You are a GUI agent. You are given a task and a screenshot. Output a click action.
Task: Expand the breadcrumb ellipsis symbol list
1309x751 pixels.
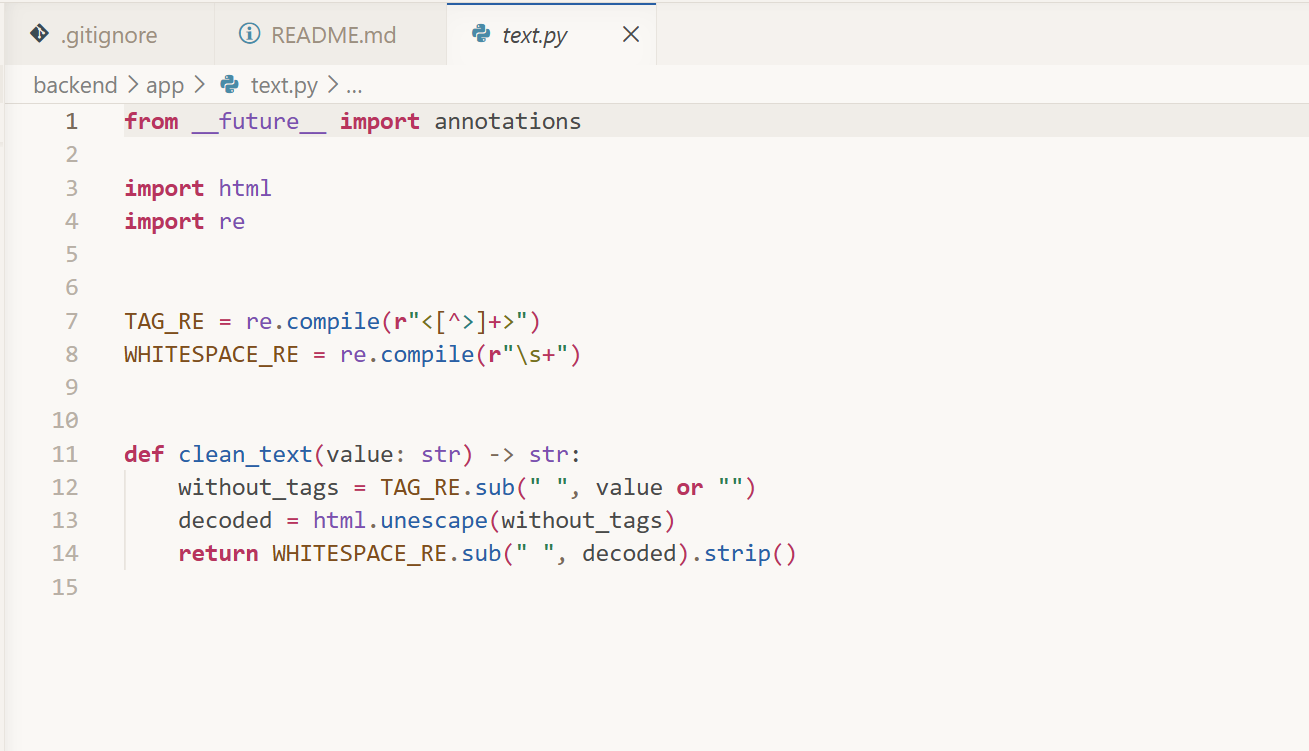tap(353, 86)
